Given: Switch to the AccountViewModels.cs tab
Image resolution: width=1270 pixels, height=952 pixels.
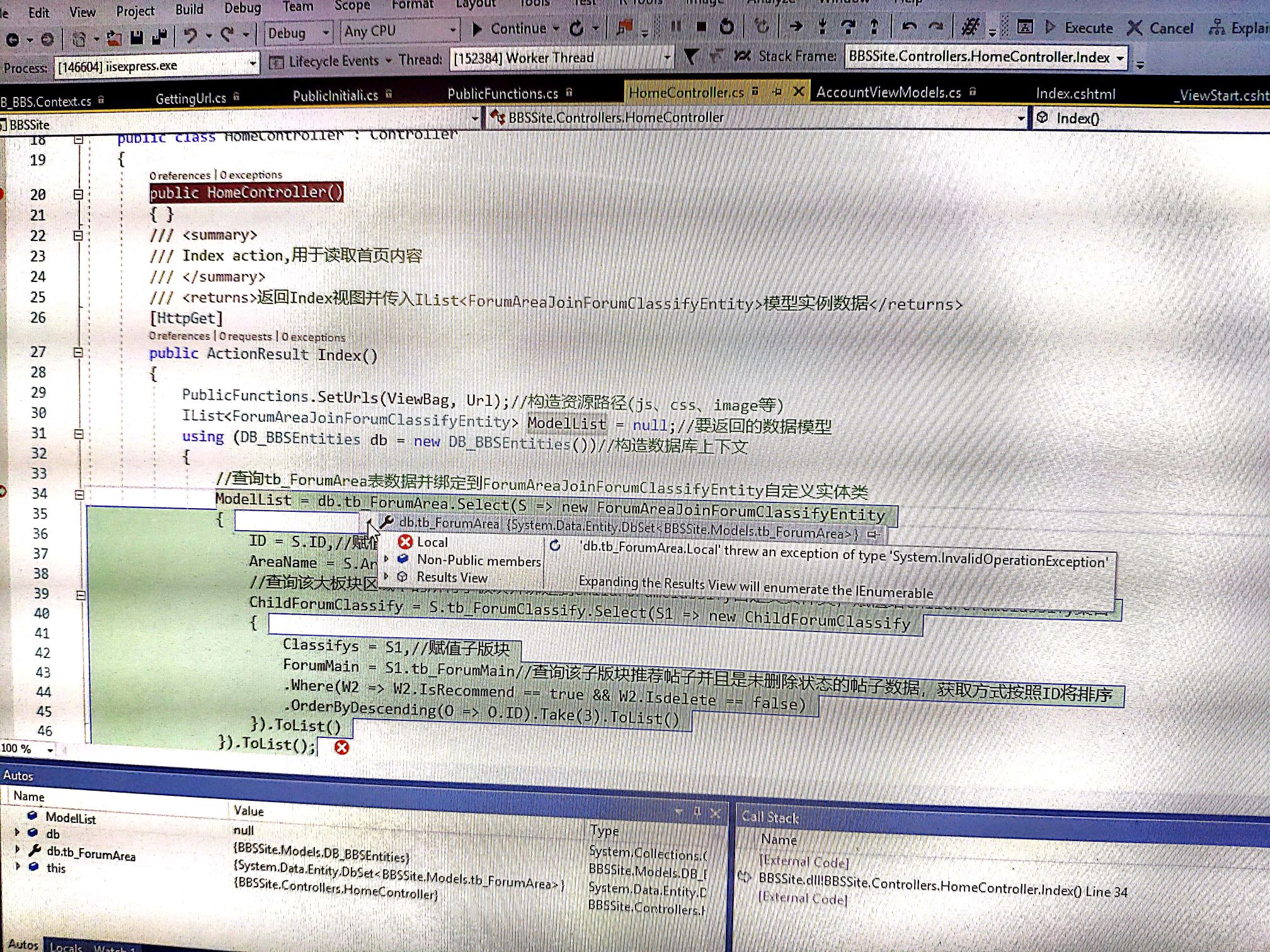Looking at the screenshot, I should [x=888, y=93].
